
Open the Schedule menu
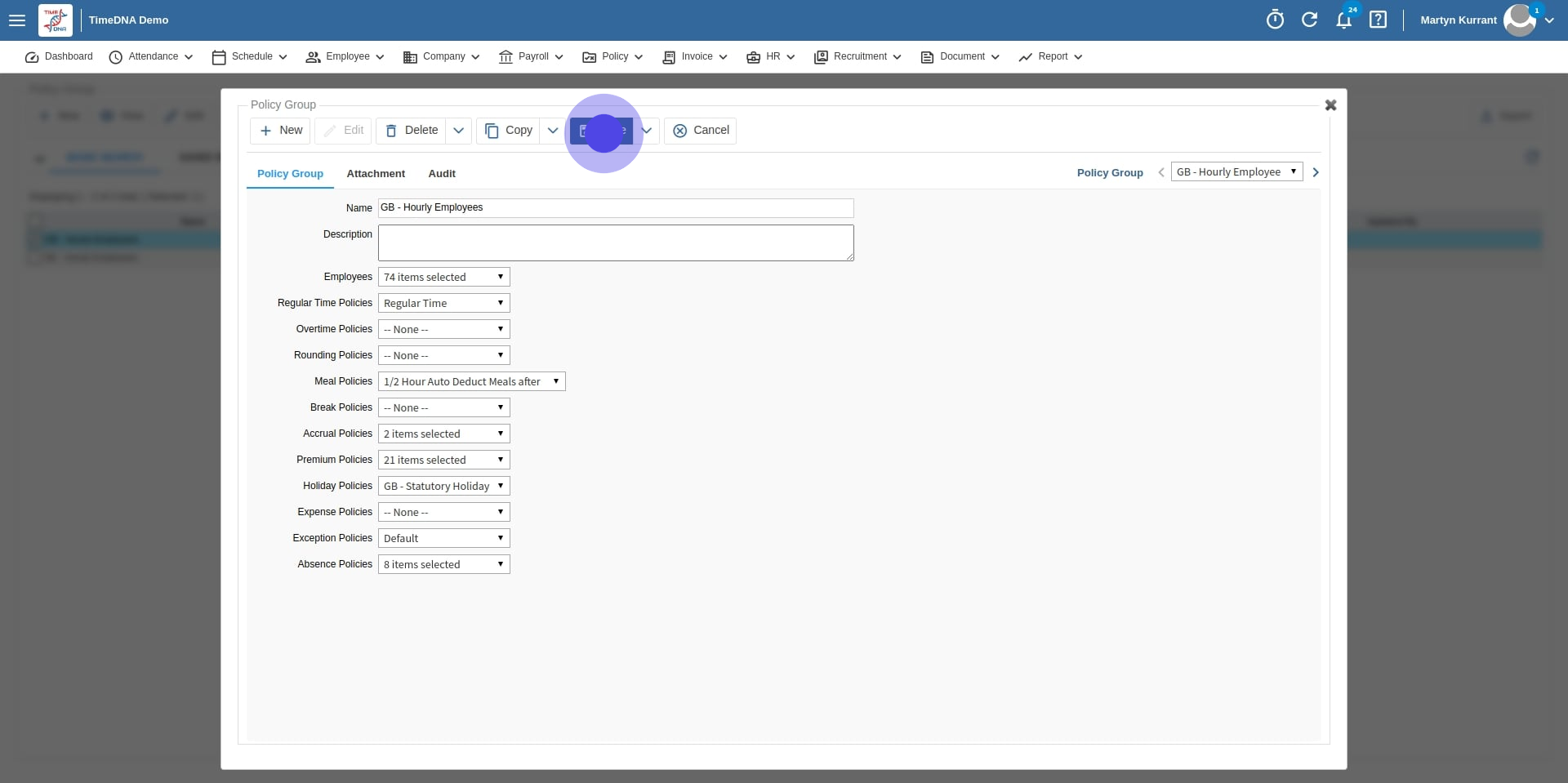click(250, 56)
